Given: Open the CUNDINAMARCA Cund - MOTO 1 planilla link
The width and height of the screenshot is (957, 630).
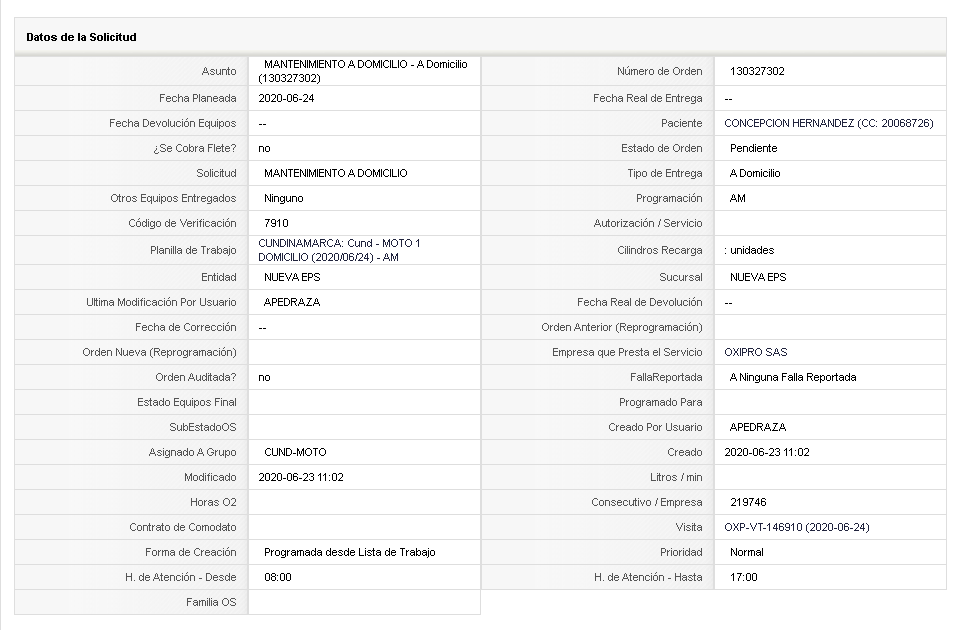Looking at the screenshot, I should pyautogui.click(x=339, y=250).
